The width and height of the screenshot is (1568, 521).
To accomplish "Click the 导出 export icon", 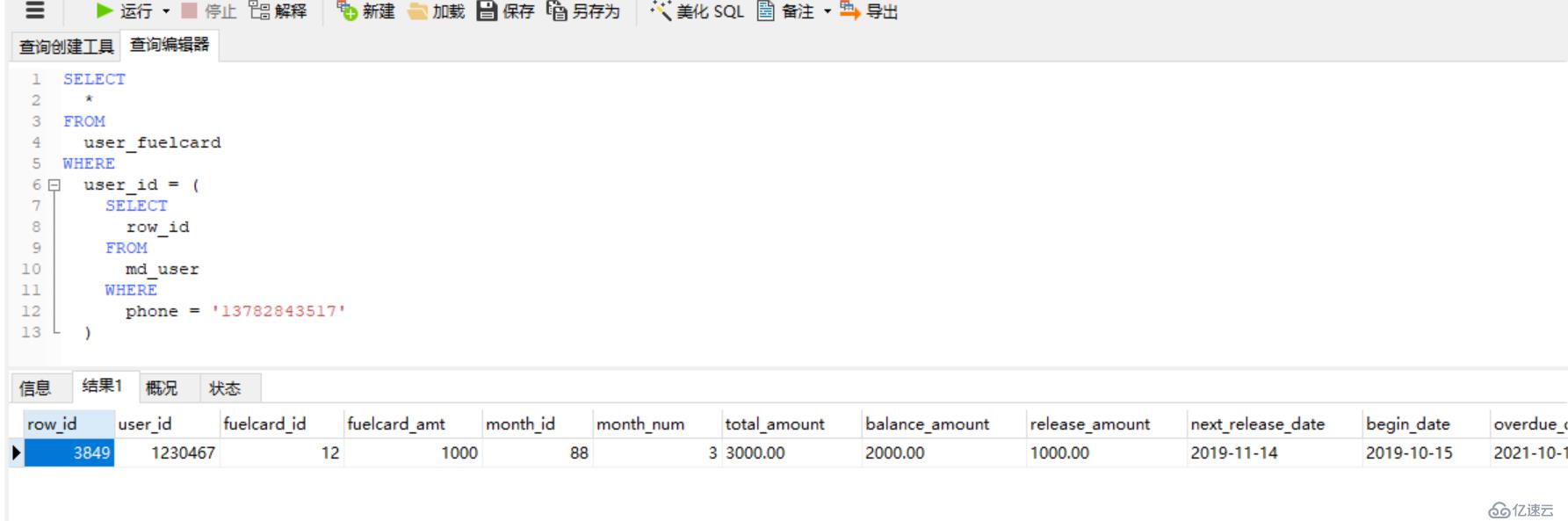I will pyautogui.click(x=849, y=11).
